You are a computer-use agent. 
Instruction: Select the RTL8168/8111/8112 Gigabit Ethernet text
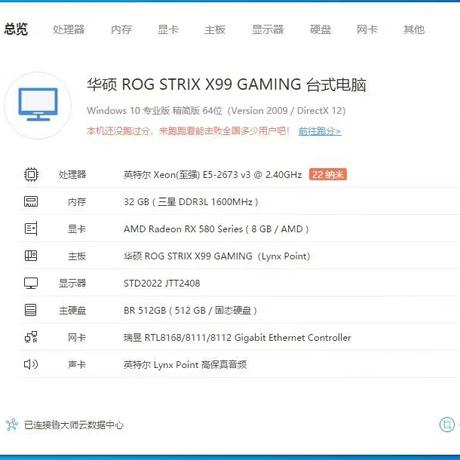(x=237, y=338)
